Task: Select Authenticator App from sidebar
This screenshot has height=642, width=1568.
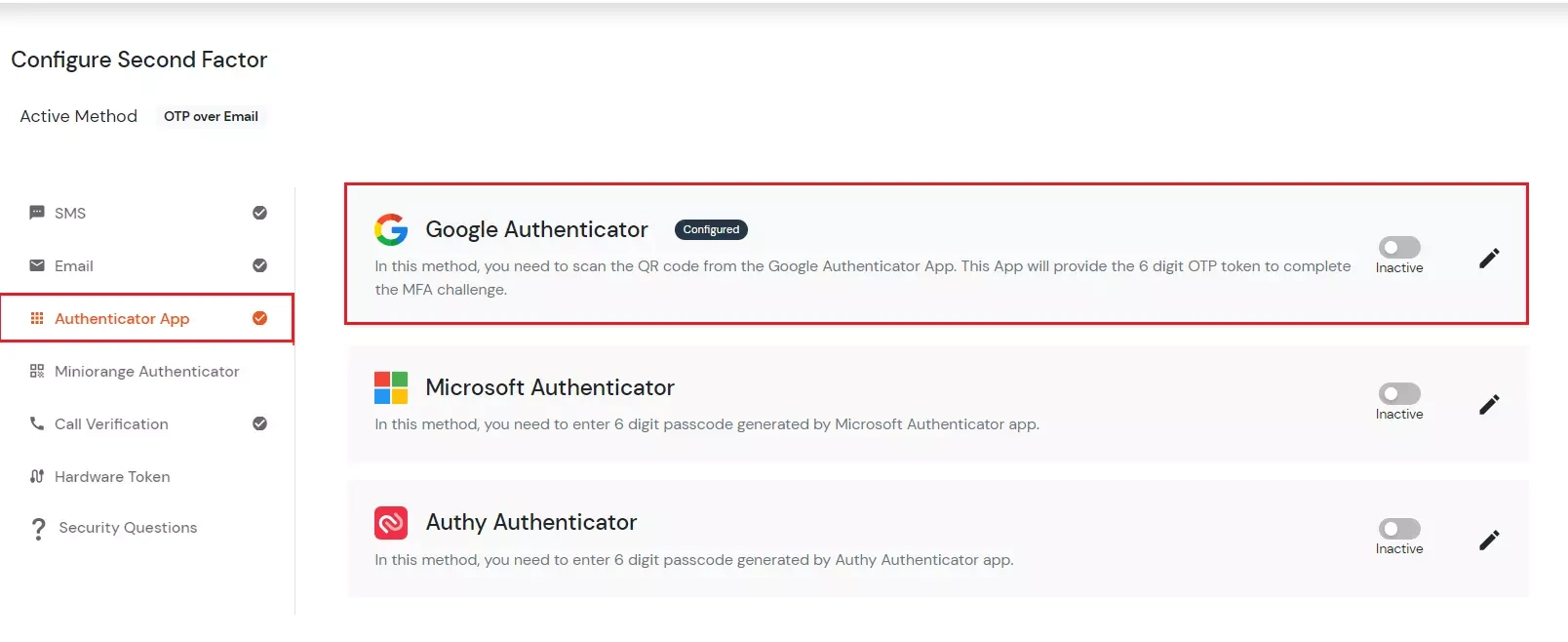Action: point(122,318)
